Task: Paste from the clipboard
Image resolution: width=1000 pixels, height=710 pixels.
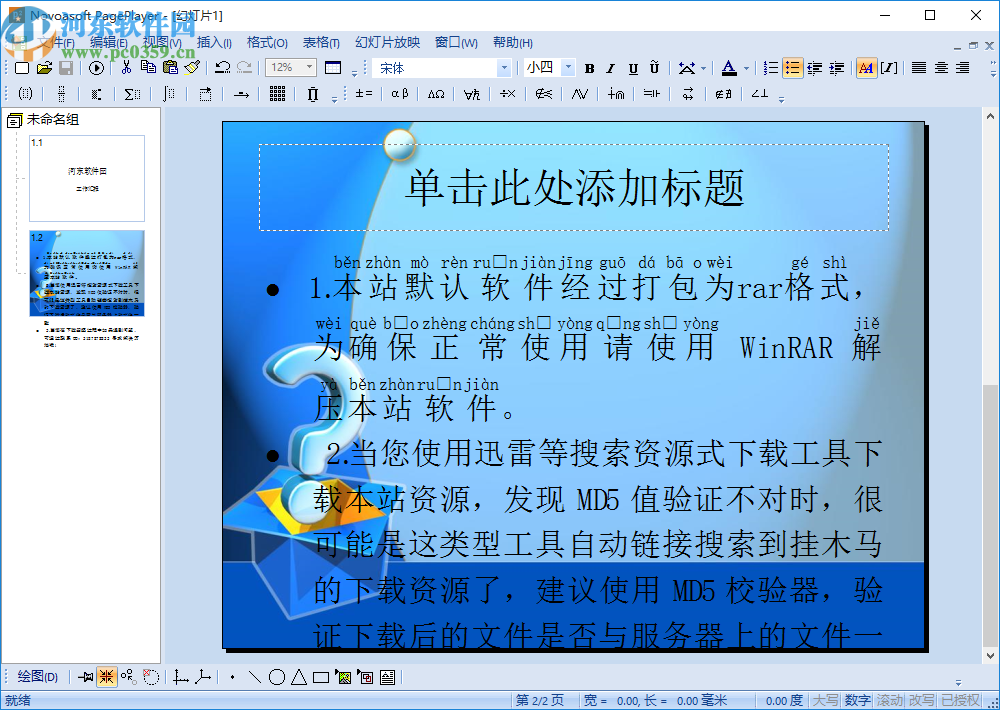Action: [x=169, y=68]
